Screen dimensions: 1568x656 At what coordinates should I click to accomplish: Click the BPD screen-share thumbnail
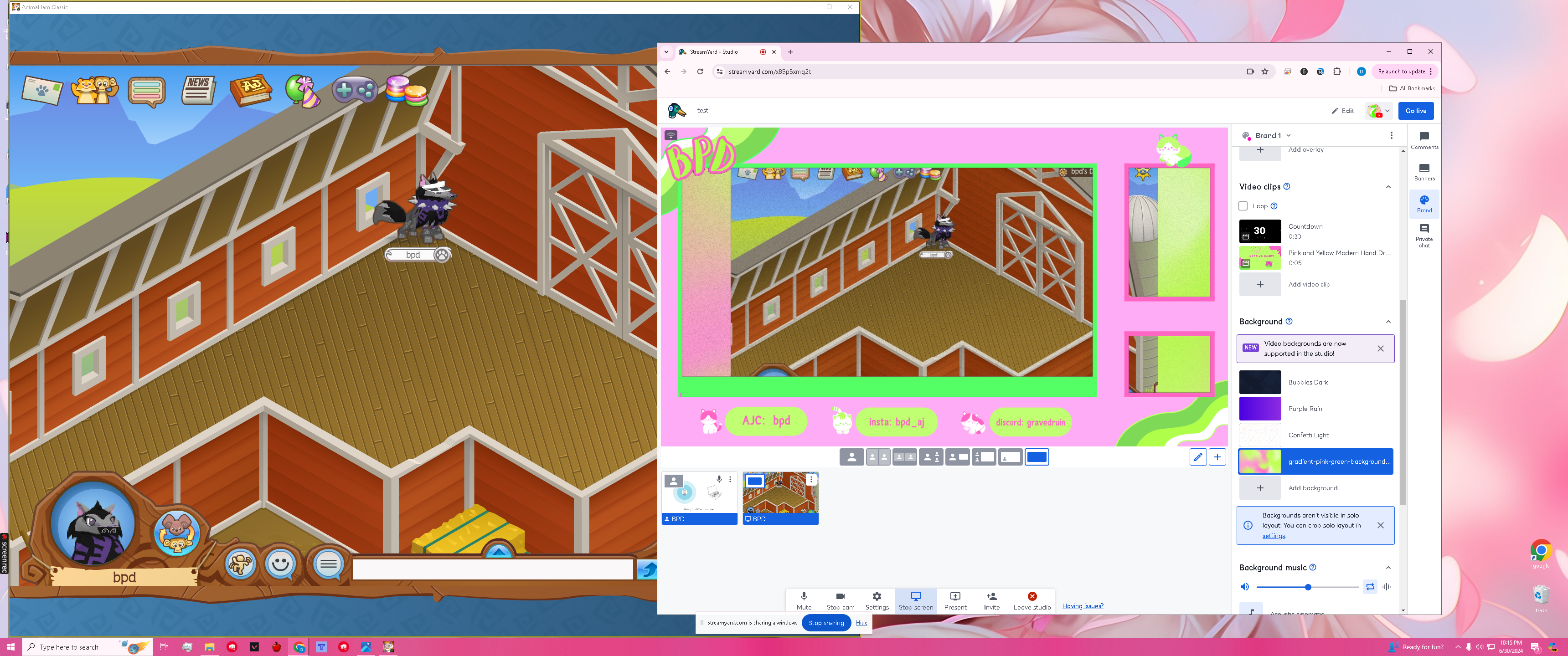pos(780,498)
